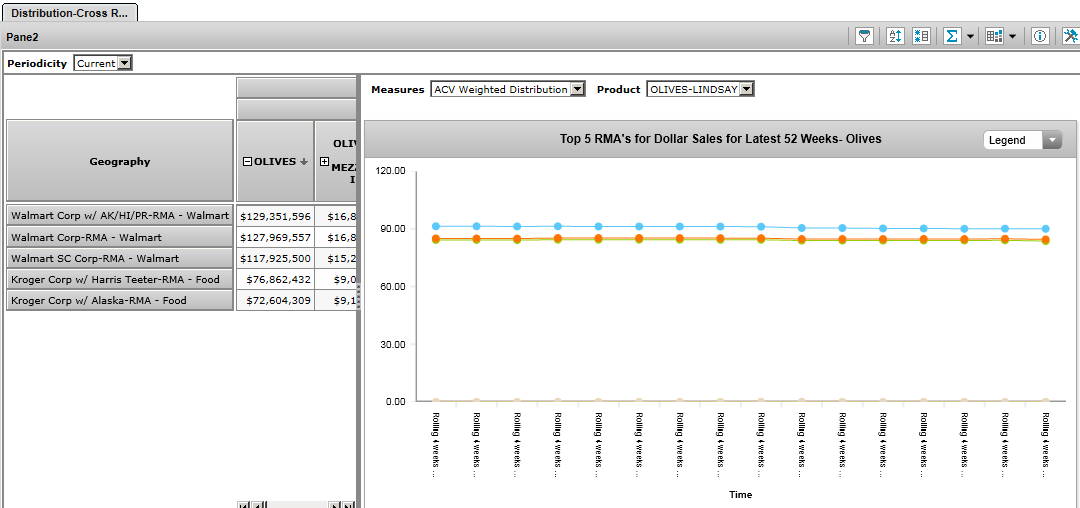The image size is (1080, 508).
Task: Click the grid chart view icon
Action: click(994, 36)
